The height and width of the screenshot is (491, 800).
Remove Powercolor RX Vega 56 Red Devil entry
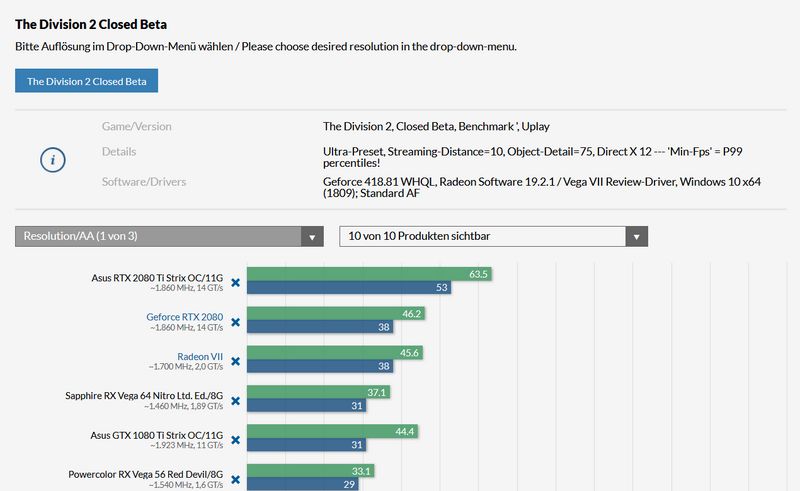[x=235, y=479]
